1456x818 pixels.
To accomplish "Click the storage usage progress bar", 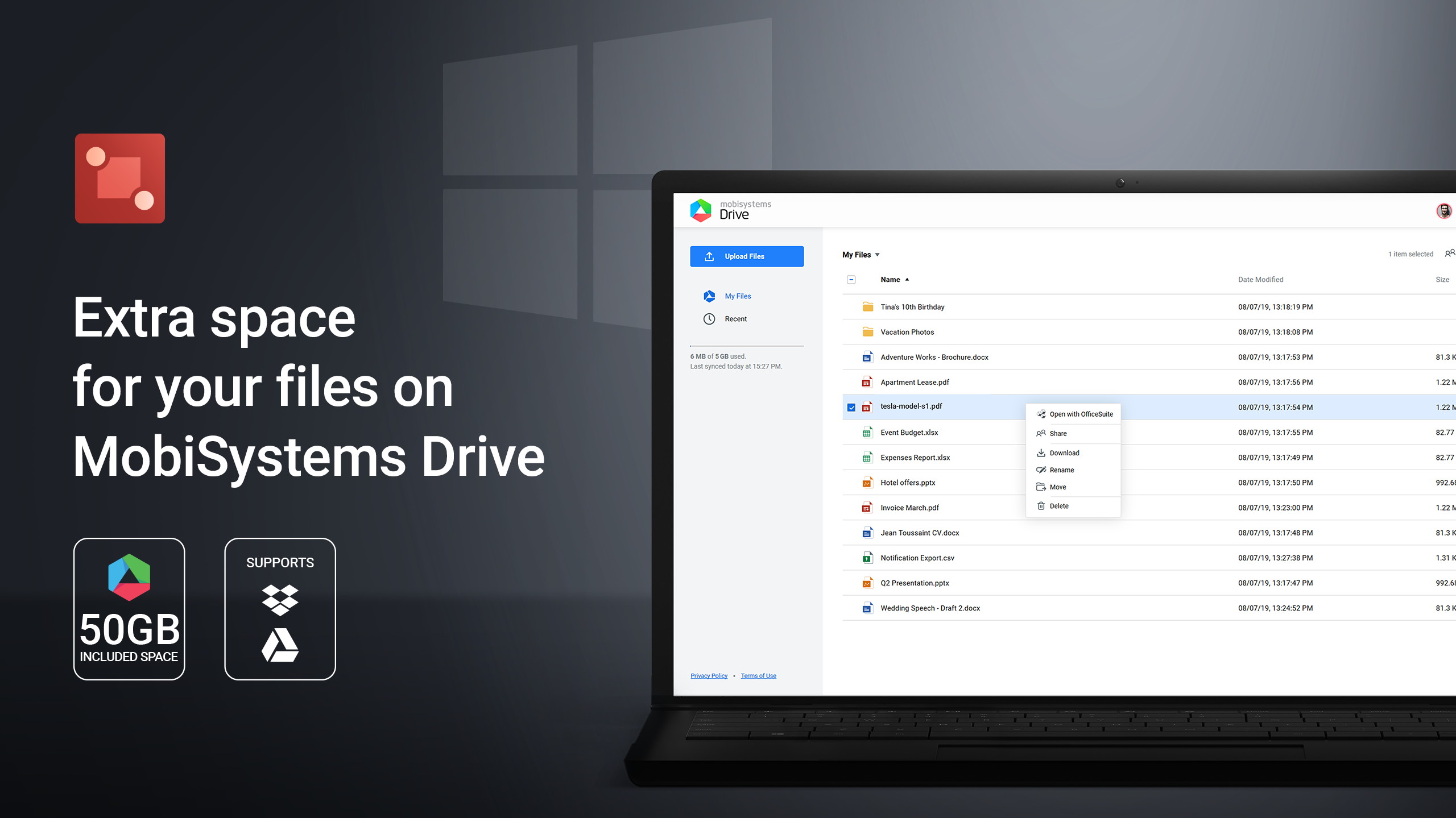I will point(747,346).
